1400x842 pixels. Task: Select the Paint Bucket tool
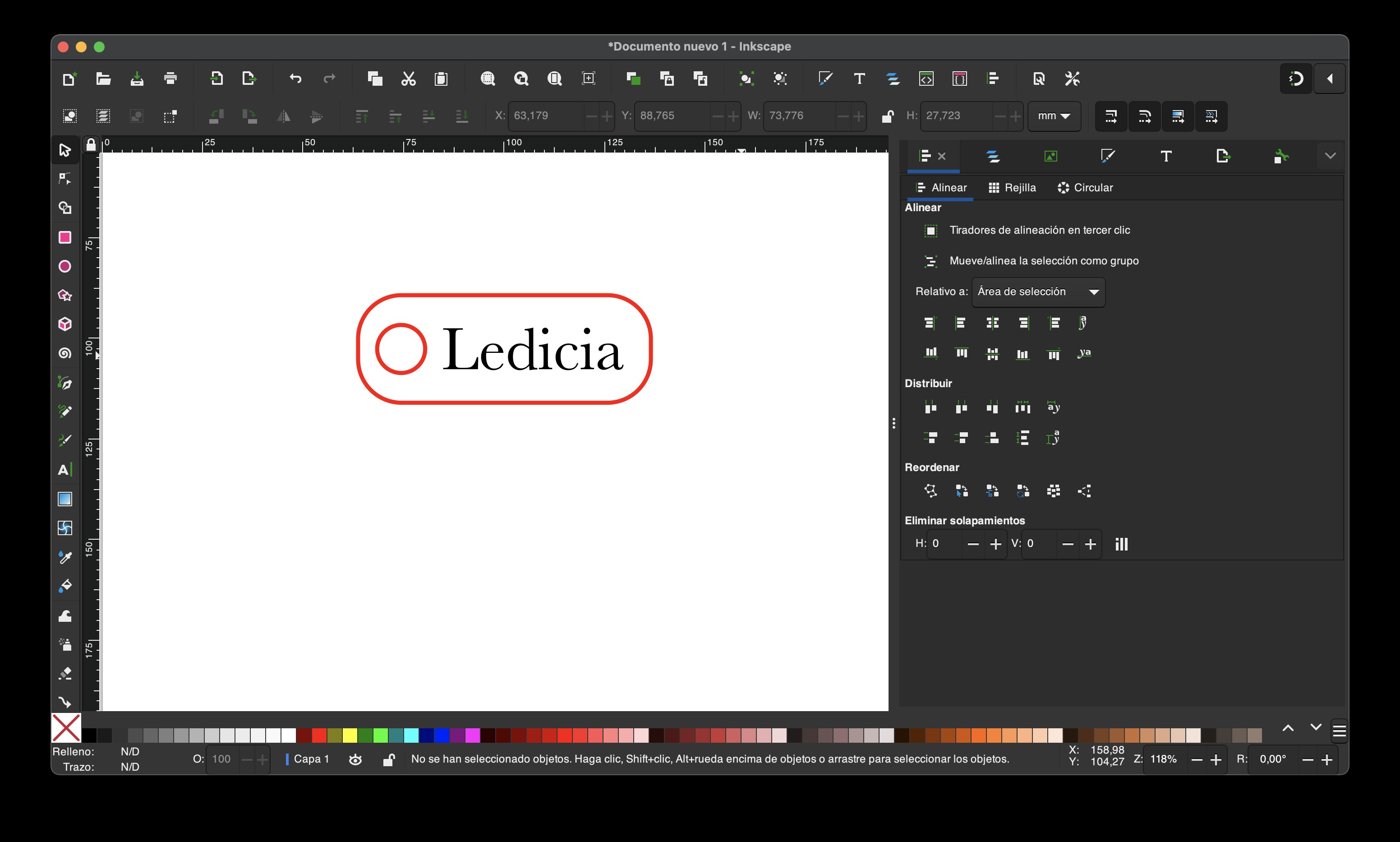tap(64, 586)
